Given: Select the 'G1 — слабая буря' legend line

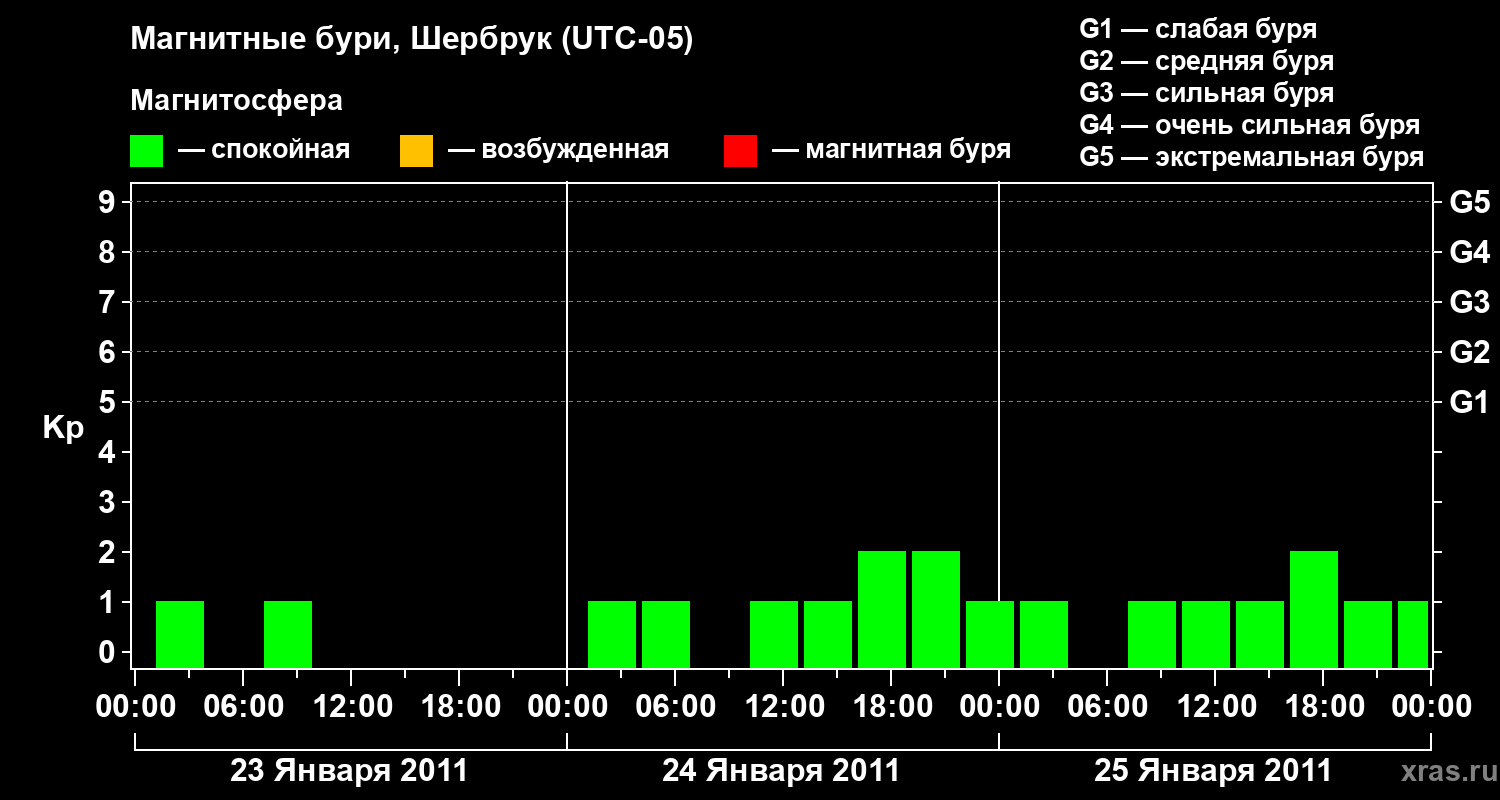Looking at the screenshot, I should (x=1198, y=28).
